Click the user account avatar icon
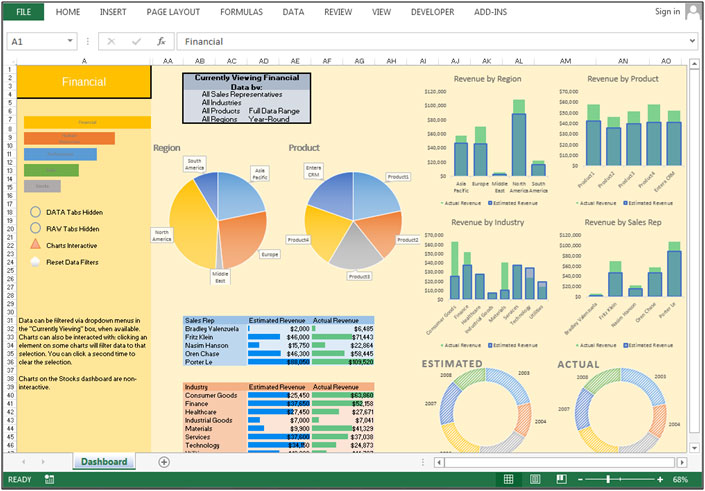The width and height of the screenshot is (705, 491). tap(694, 12)
